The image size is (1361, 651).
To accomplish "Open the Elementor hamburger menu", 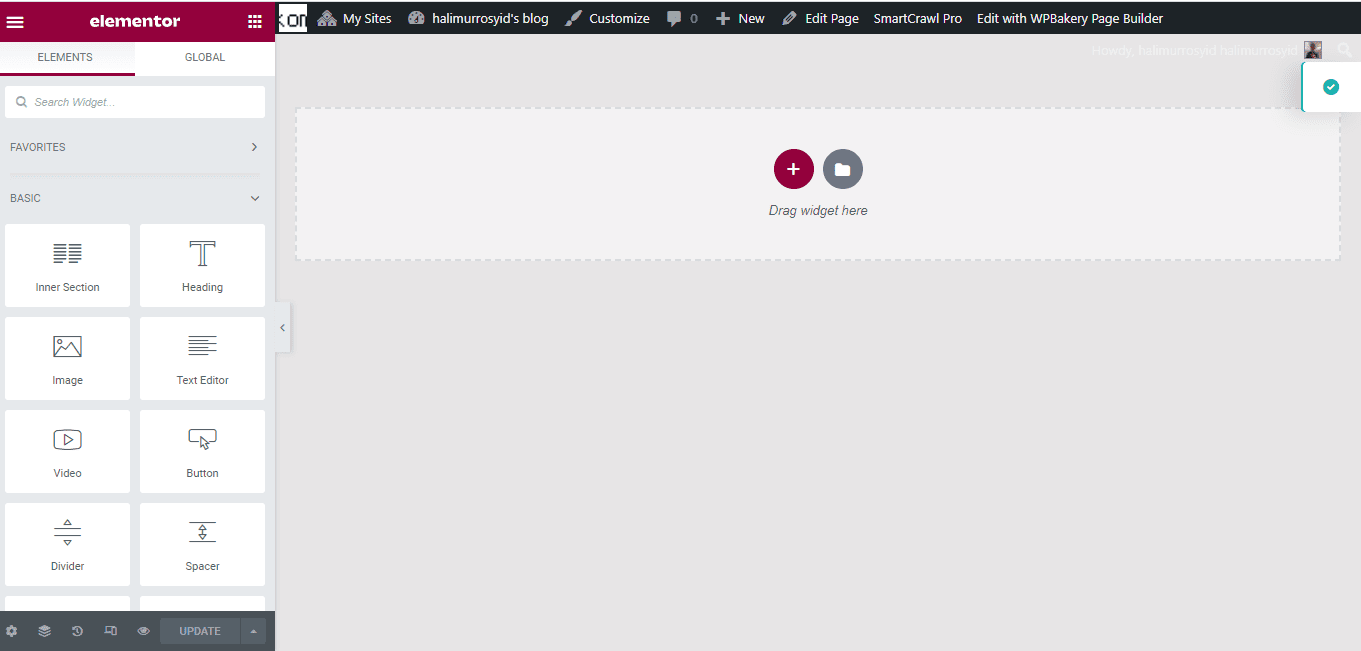I will click(15, 21).
